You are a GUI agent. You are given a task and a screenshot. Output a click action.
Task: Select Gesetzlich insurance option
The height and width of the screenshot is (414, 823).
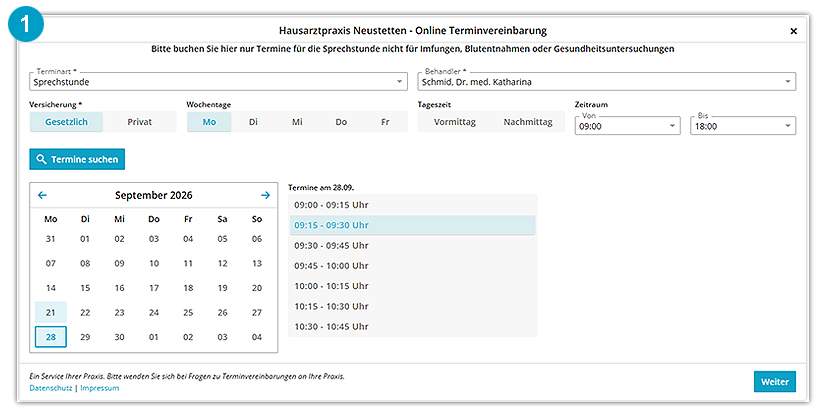tap(66, 122)
